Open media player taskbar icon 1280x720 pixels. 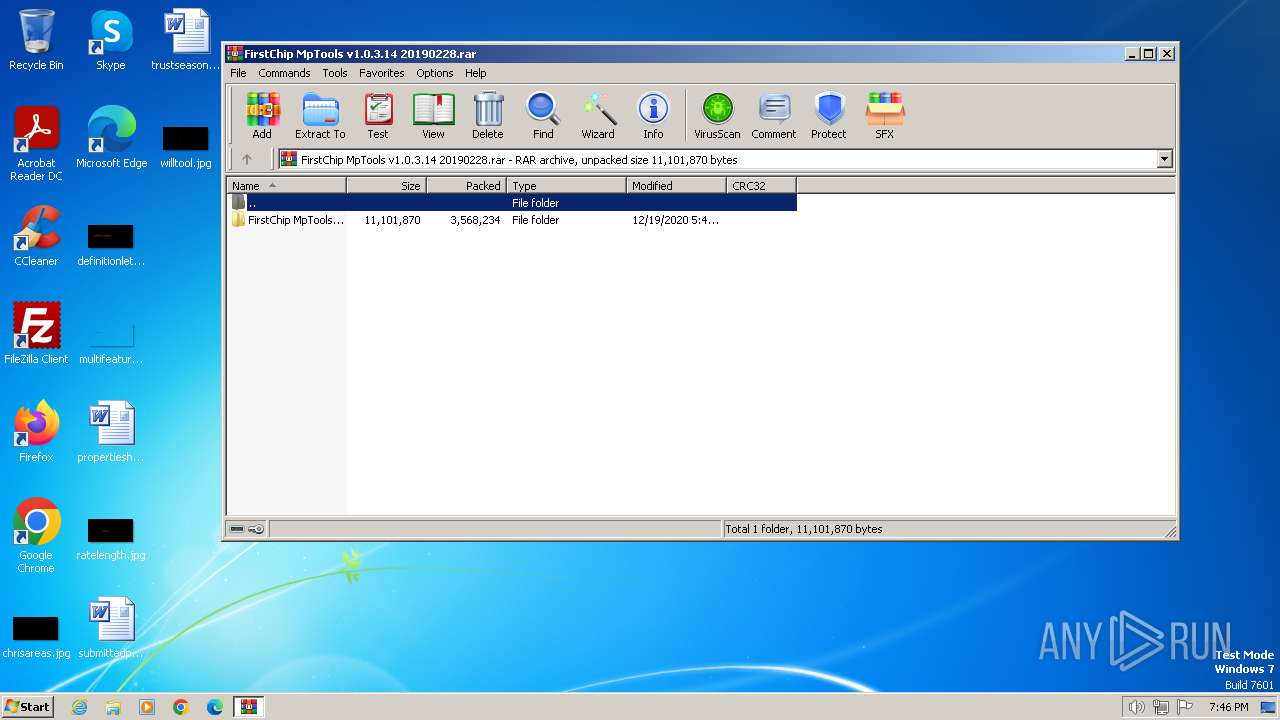pyautogui.click(x=147, y=707)
